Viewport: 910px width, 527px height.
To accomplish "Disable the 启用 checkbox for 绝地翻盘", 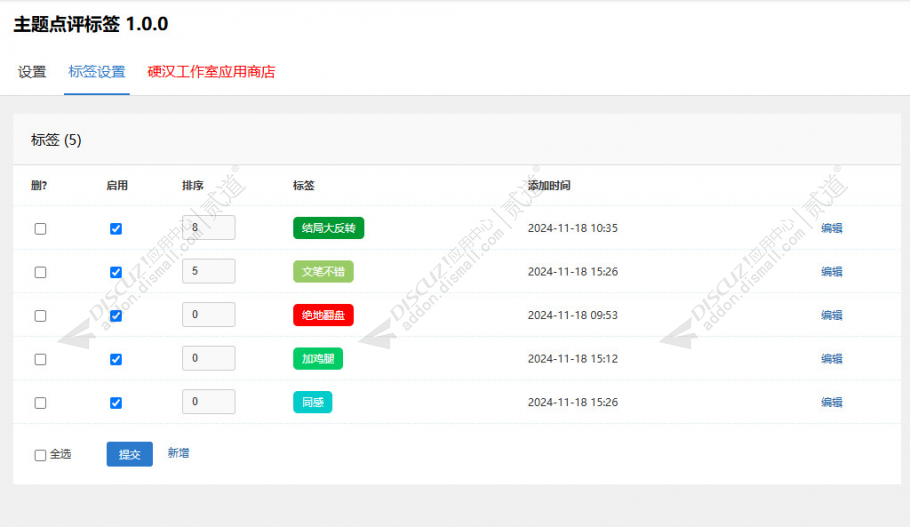I will tap(116, 316).
